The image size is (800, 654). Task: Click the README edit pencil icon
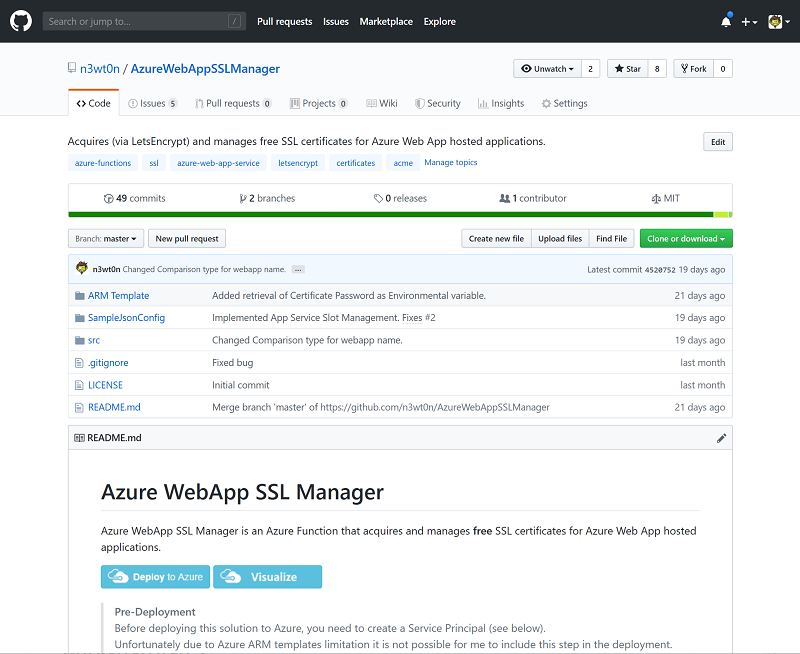pyautogui.click(x=721, y=438)
